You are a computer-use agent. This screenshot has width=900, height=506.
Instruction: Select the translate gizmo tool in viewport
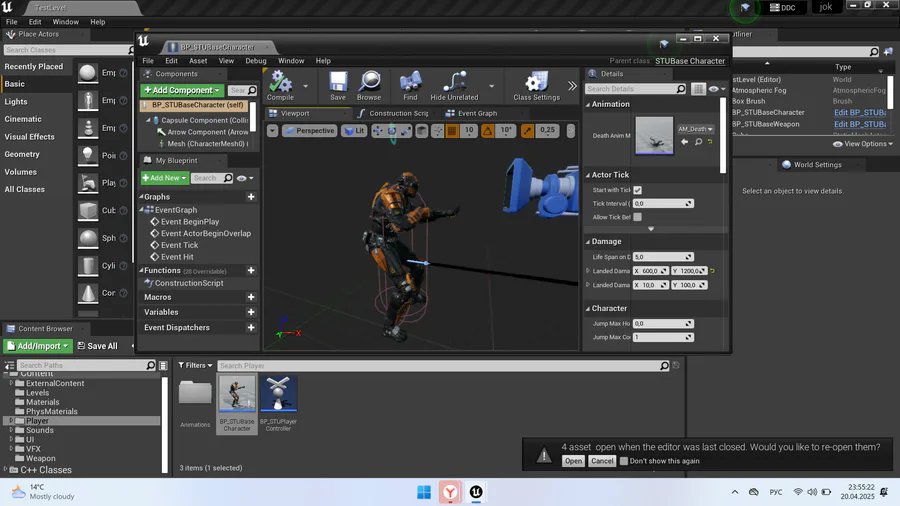377,131
